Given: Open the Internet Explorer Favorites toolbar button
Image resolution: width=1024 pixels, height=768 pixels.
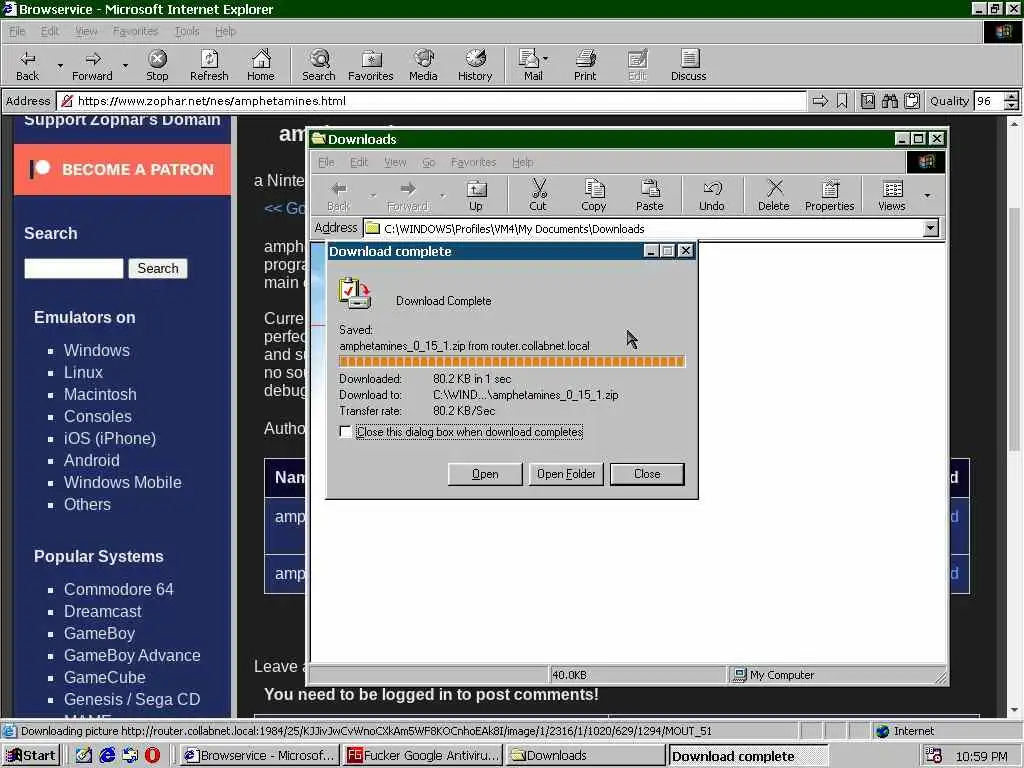Looking at the screenshot, I should point(370,65).
